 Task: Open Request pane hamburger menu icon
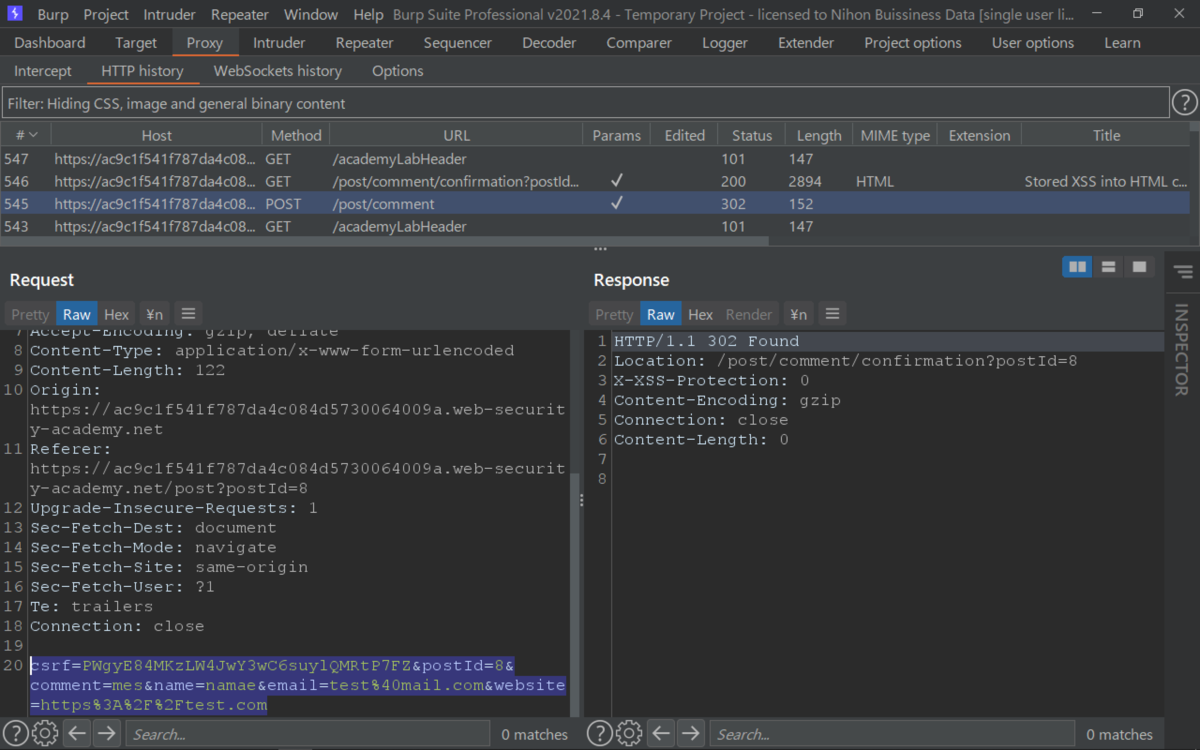[188, 314]
